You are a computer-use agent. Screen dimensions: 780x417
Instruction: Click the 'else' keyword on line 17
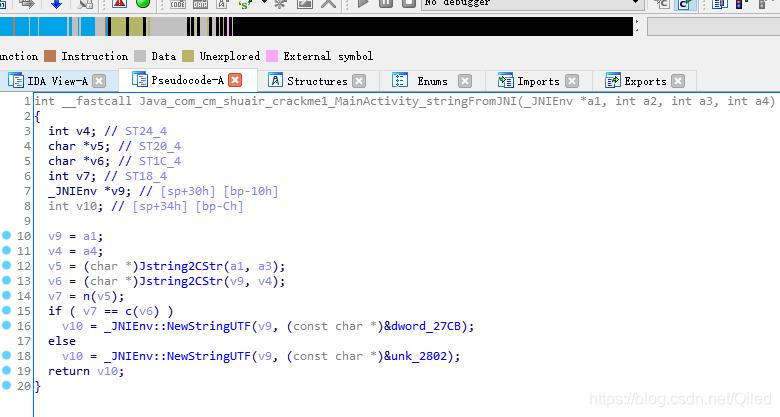(x=62, y=341)
